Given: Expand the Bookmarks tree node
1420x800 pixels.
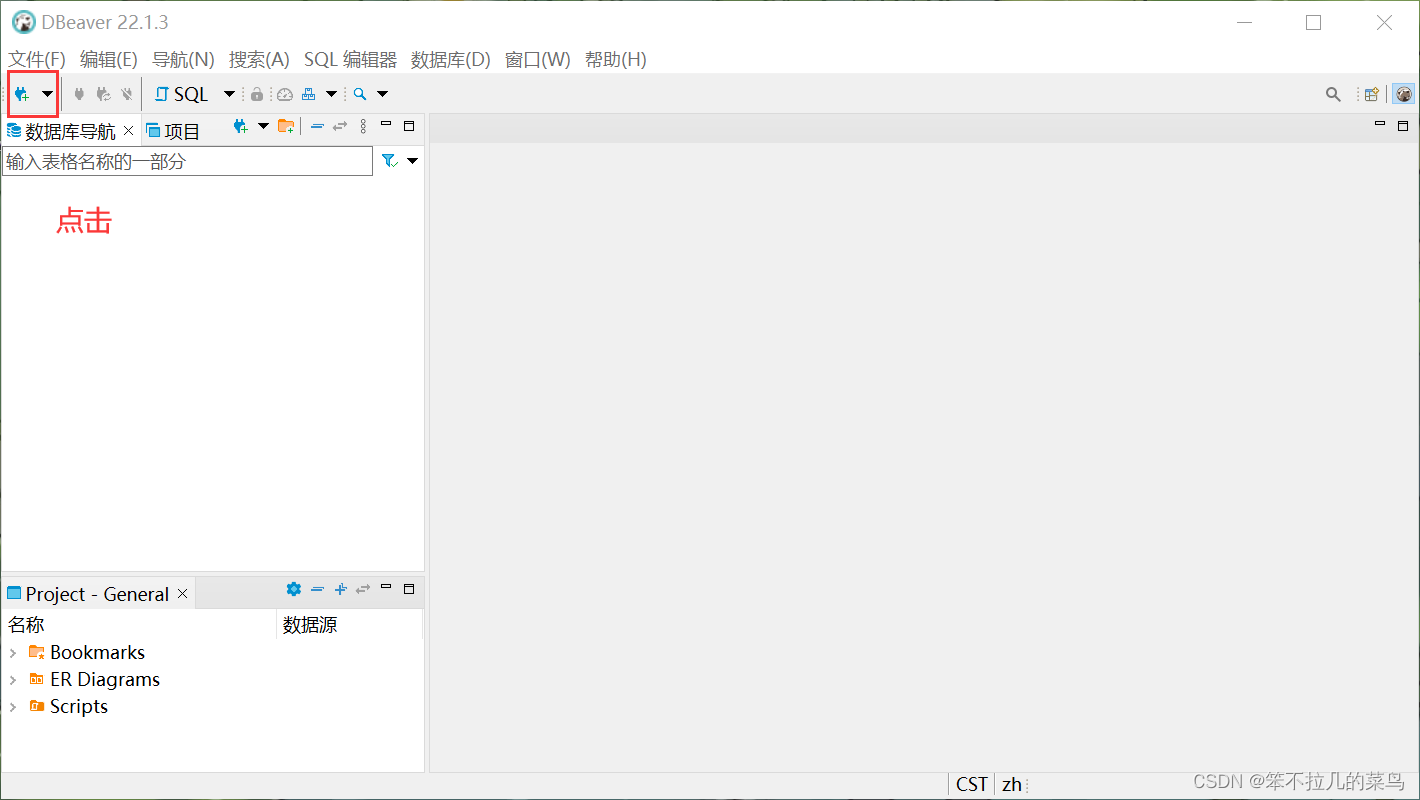Looking at the screenshot, I should click(x=13, y=652).
